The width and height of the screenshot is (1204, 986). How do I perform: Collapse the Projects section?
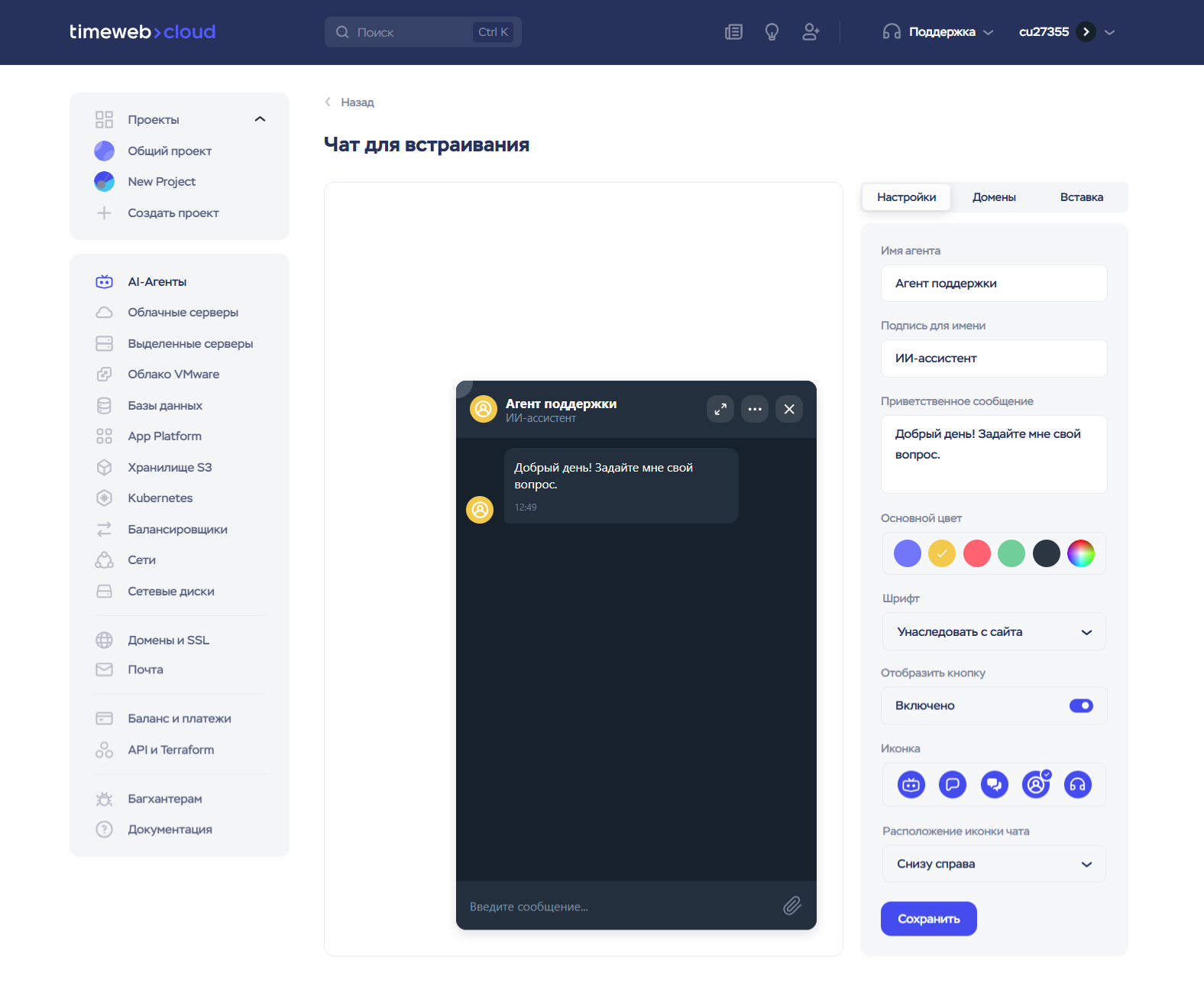click(260, 119)
